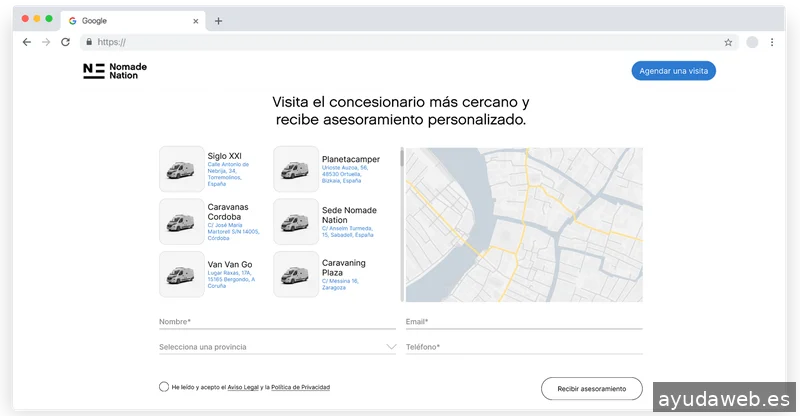The width and height of the screenshot is (800, 416).
Task: Click the Siglo XXI dealer name
Action: [224, 156]
